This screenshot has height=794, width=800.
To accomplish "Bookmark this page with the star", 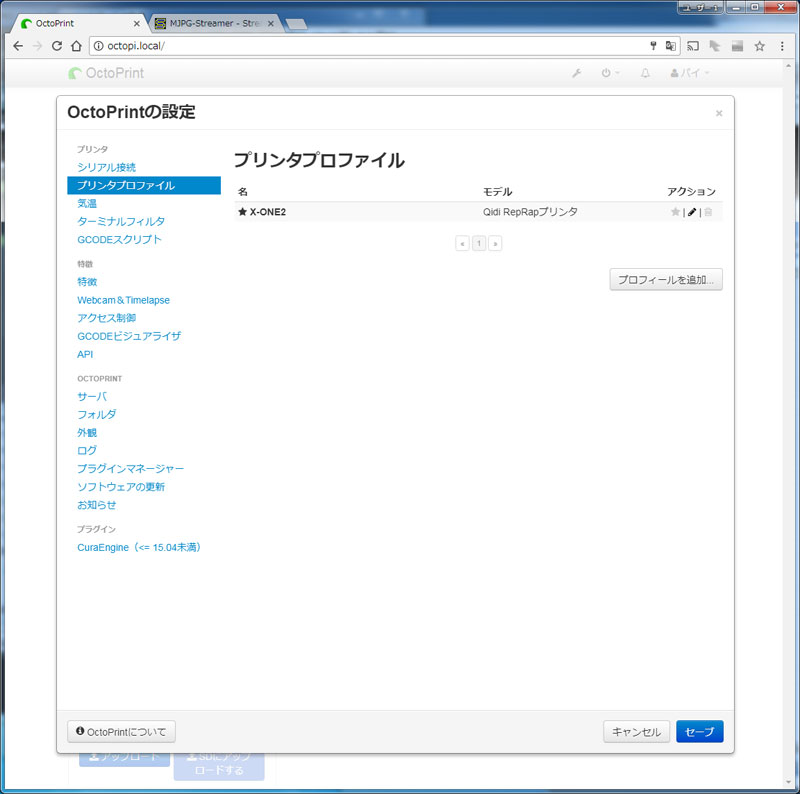I will pos(760,46).
